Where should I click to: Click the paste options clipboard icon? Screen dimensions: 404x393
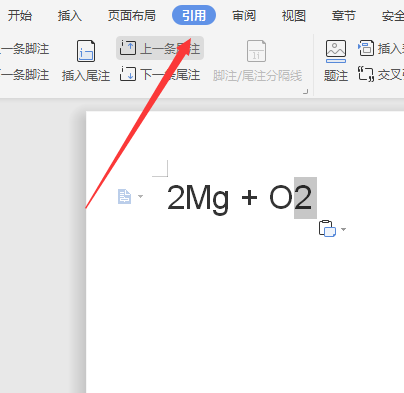(327, 229)
